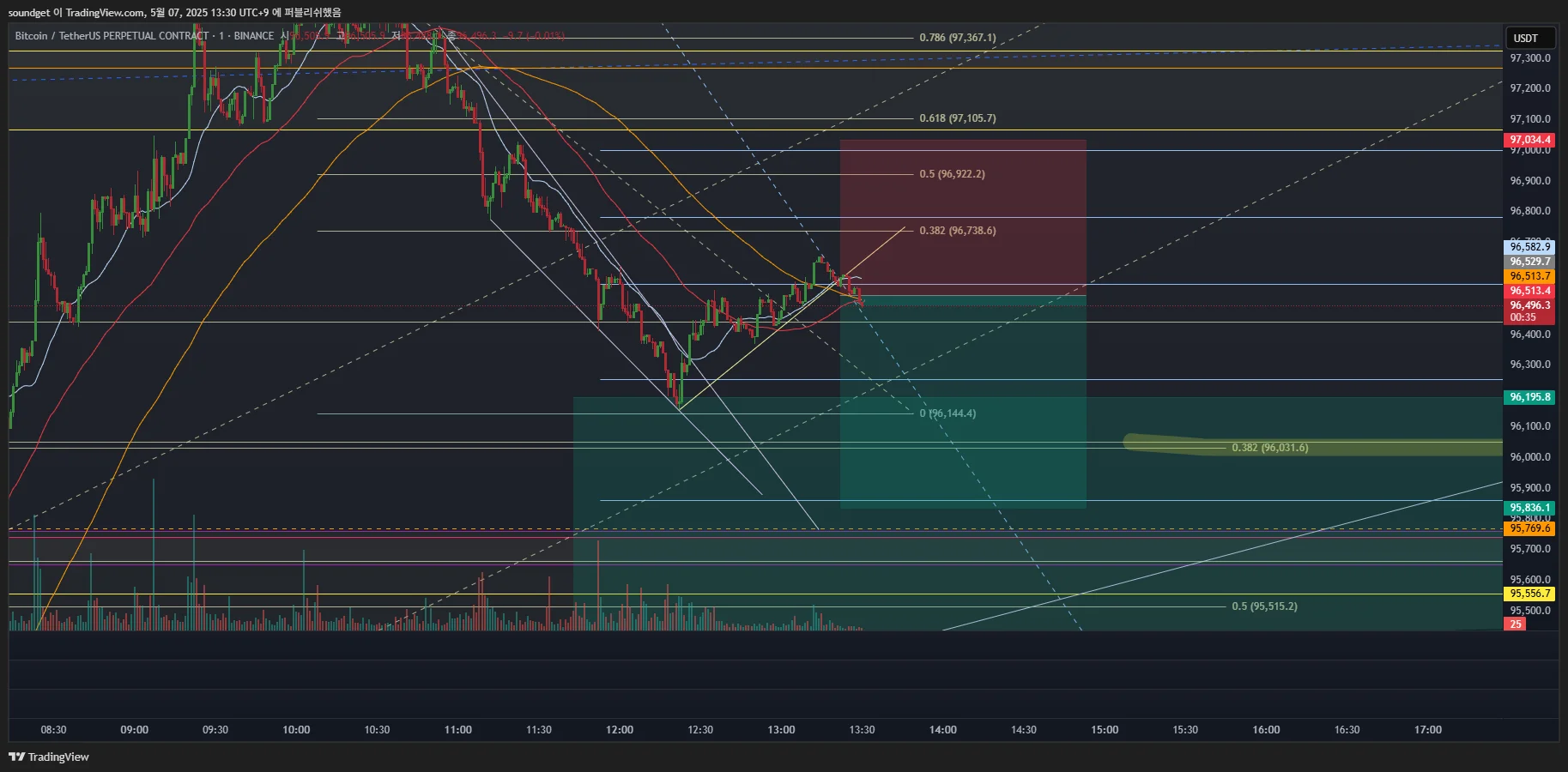Screen dimensions: 1568x772
Task: Click the 97,200.0 price axis tick
Action: click(x=1530, y=88)
